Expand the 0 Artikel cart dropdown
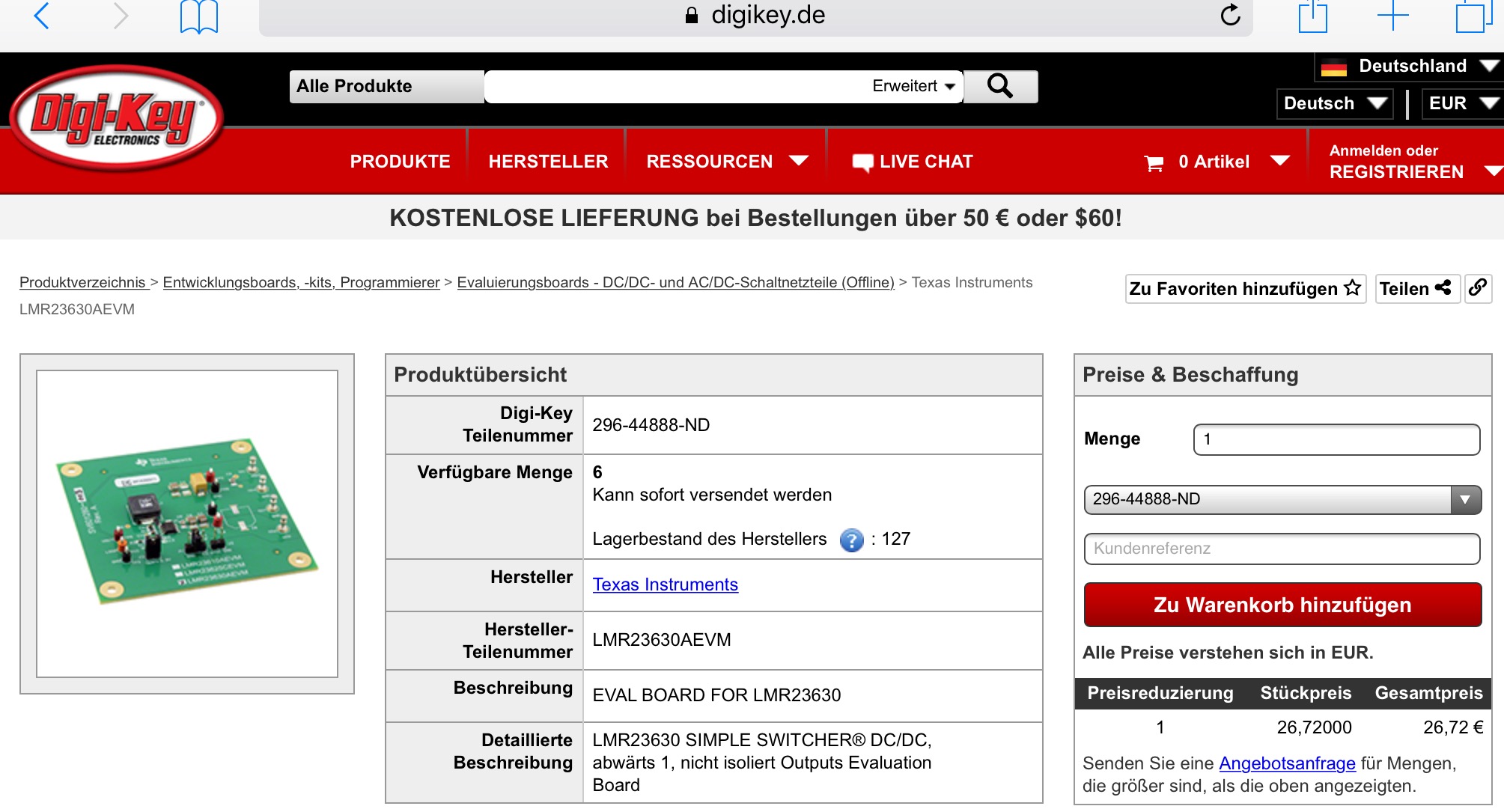The height and width of the screenshot is (812, 1504). click(1279, 161)
